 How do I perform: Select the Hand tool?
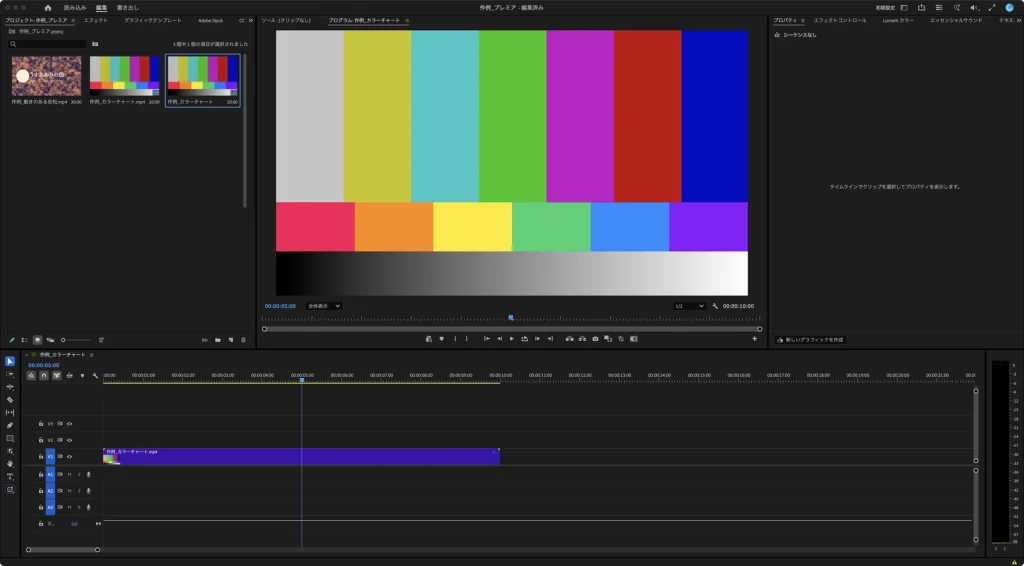click(x=10, y=464)
